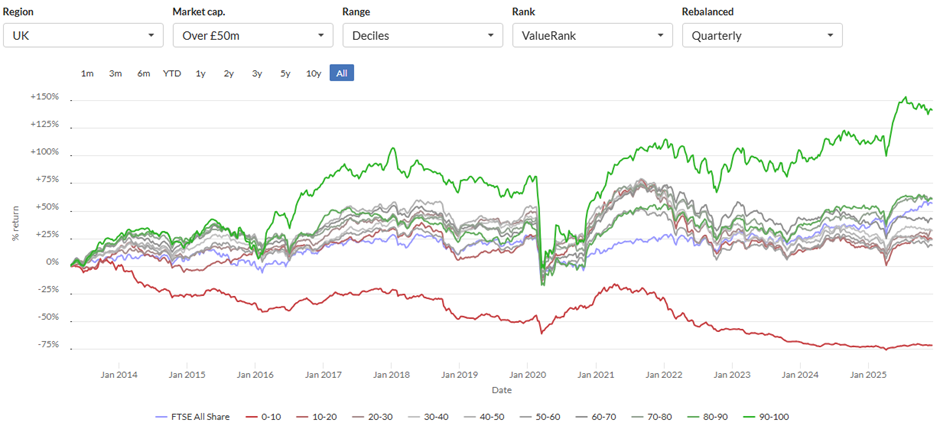This screenshot has width=940, height=426.
Task: Open the Market cap. dropdown showing Over £50m
Action: [253, 35]
